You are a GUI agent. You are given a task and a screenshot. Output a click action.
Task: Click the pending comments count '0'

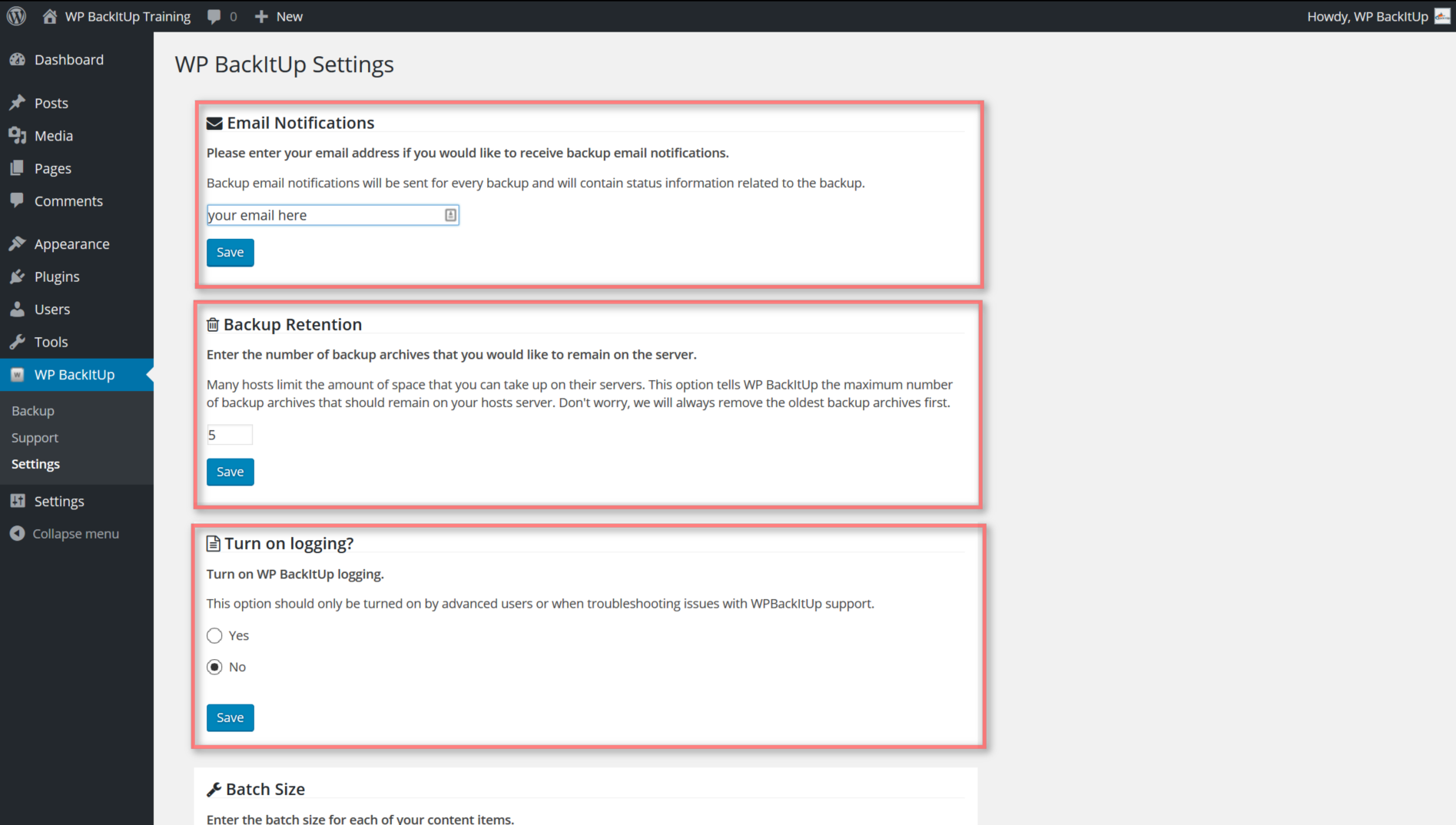234,16
